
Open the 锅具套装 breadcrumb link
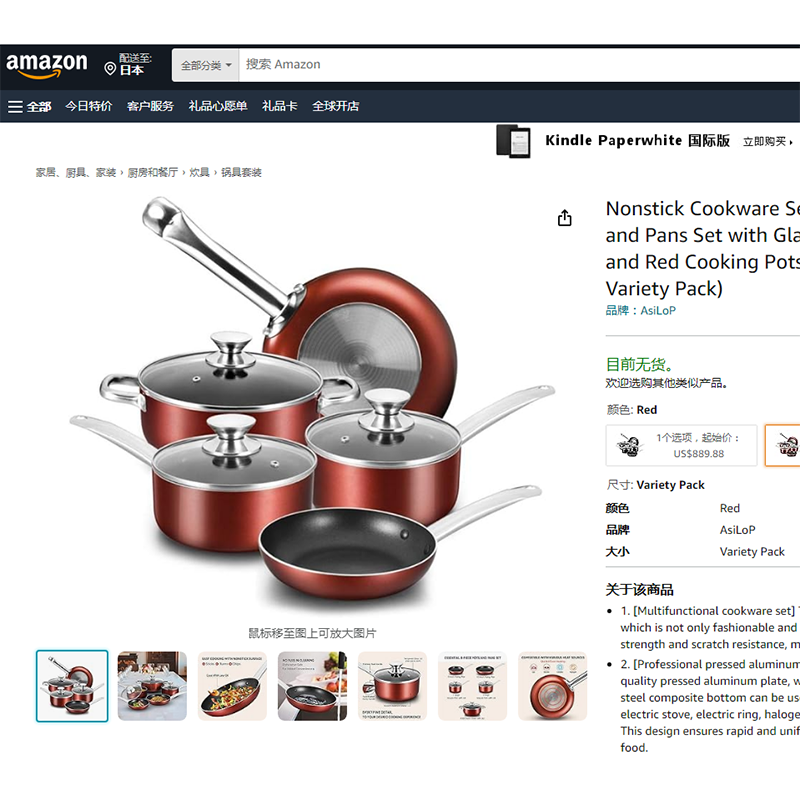(241, 172)
